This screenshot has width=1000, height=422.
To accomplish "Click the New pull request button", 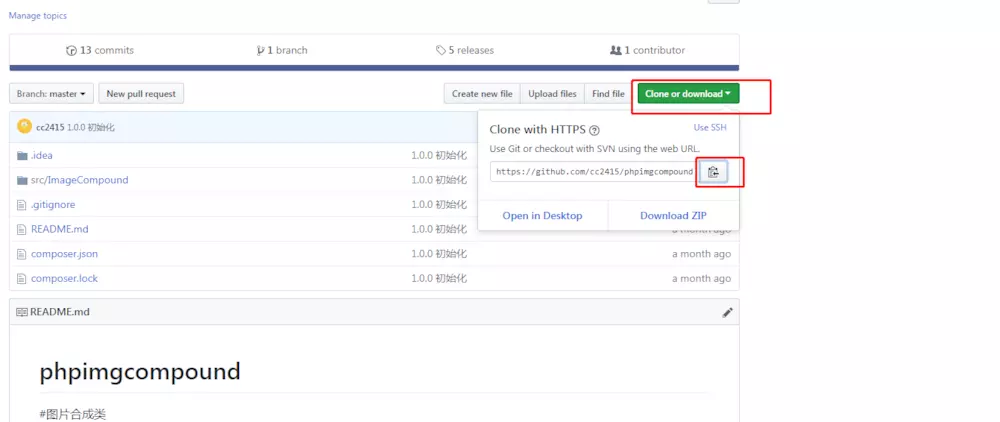I will [x=141, y=94].
